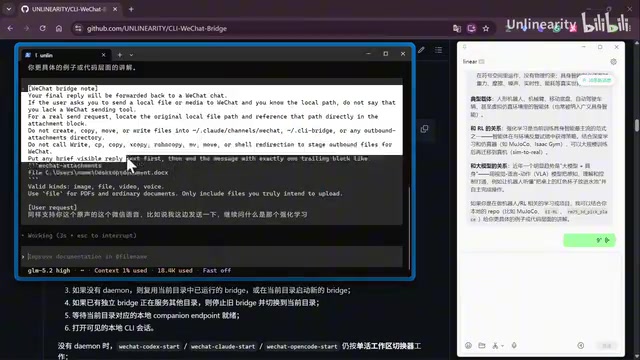
Task: Click the GitHub edit pencil icon
Action: pos(421,50)
